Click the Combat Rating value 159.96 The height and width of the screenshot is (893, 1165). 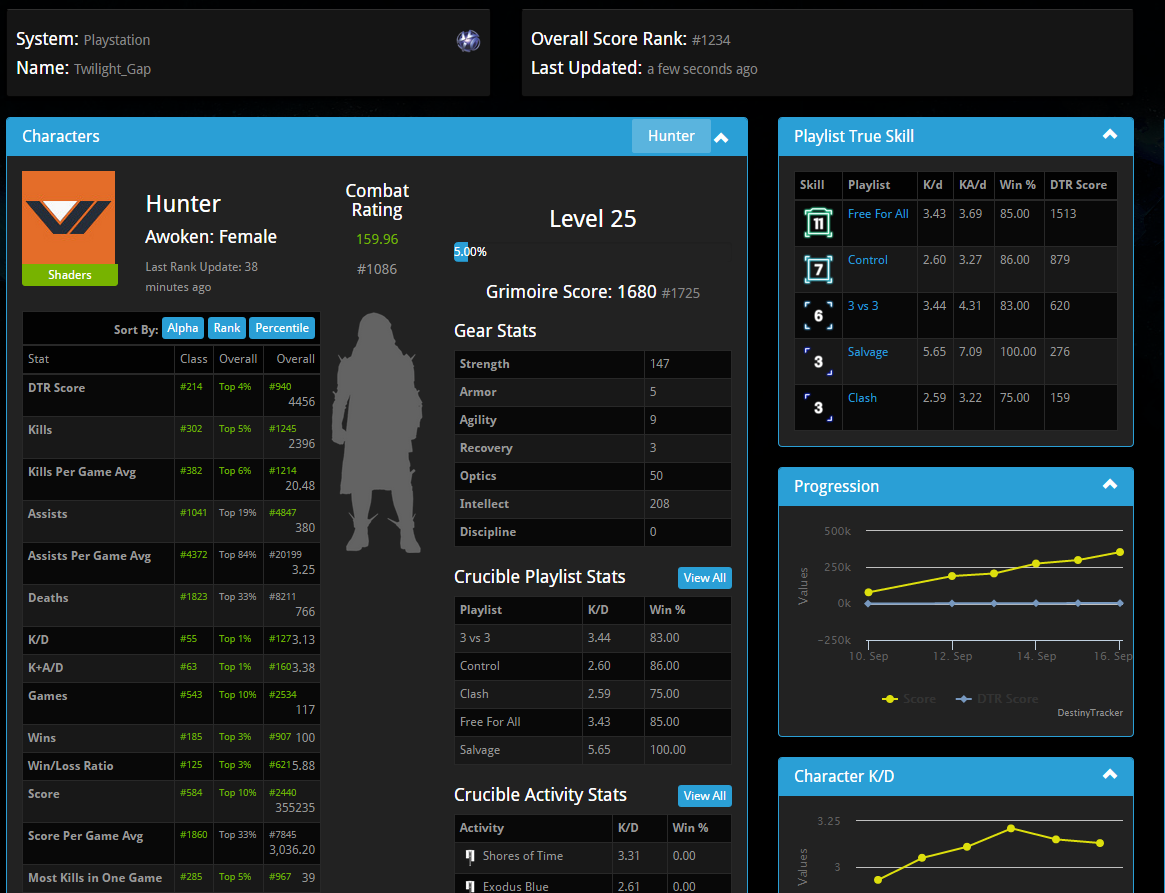click(377, 239)
